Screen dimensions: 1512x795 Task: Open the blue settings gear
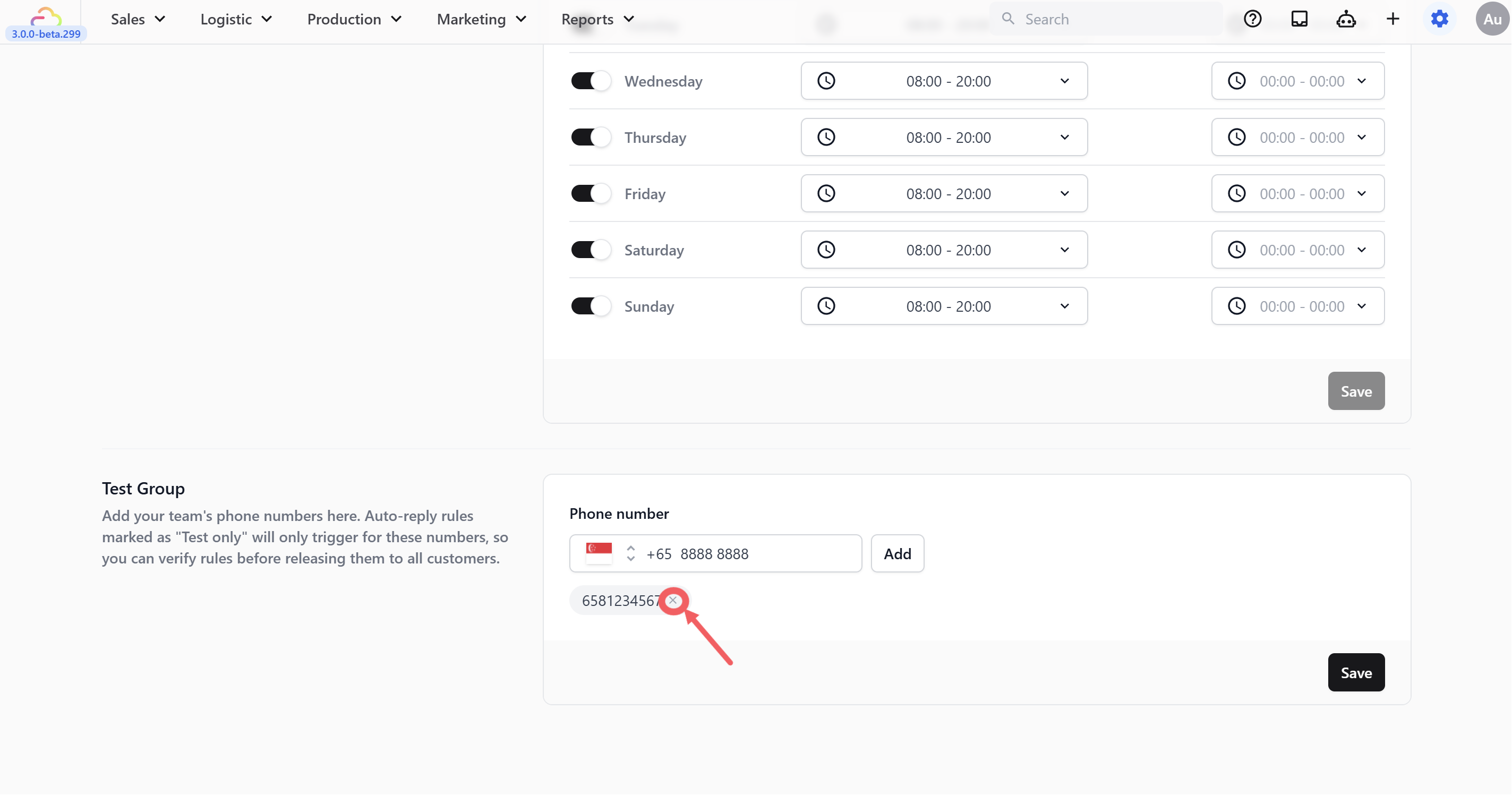[1439, 19]
